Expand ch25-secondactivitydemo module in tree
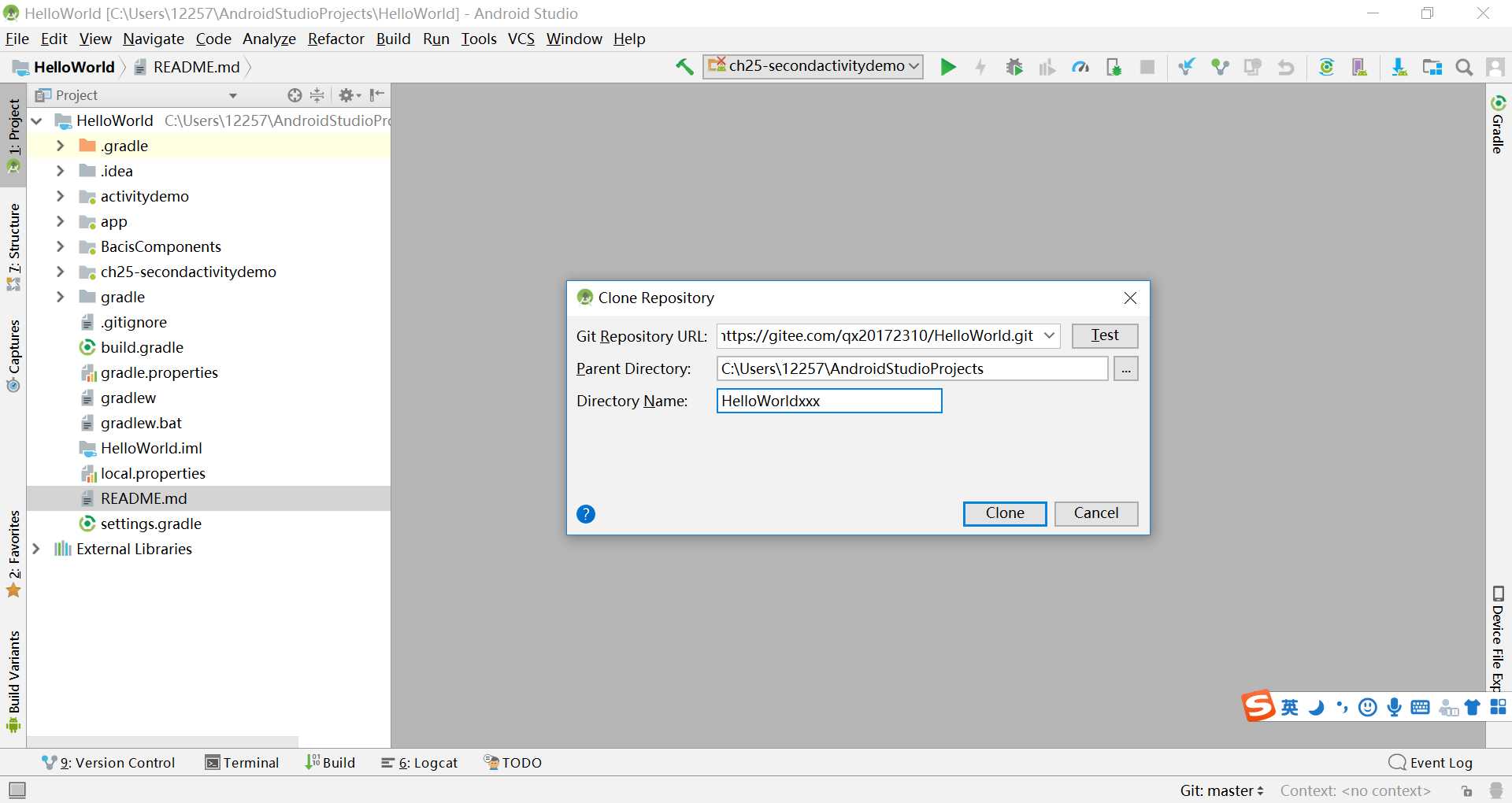The image size is (1512, 803). click(x=60, y=272)
